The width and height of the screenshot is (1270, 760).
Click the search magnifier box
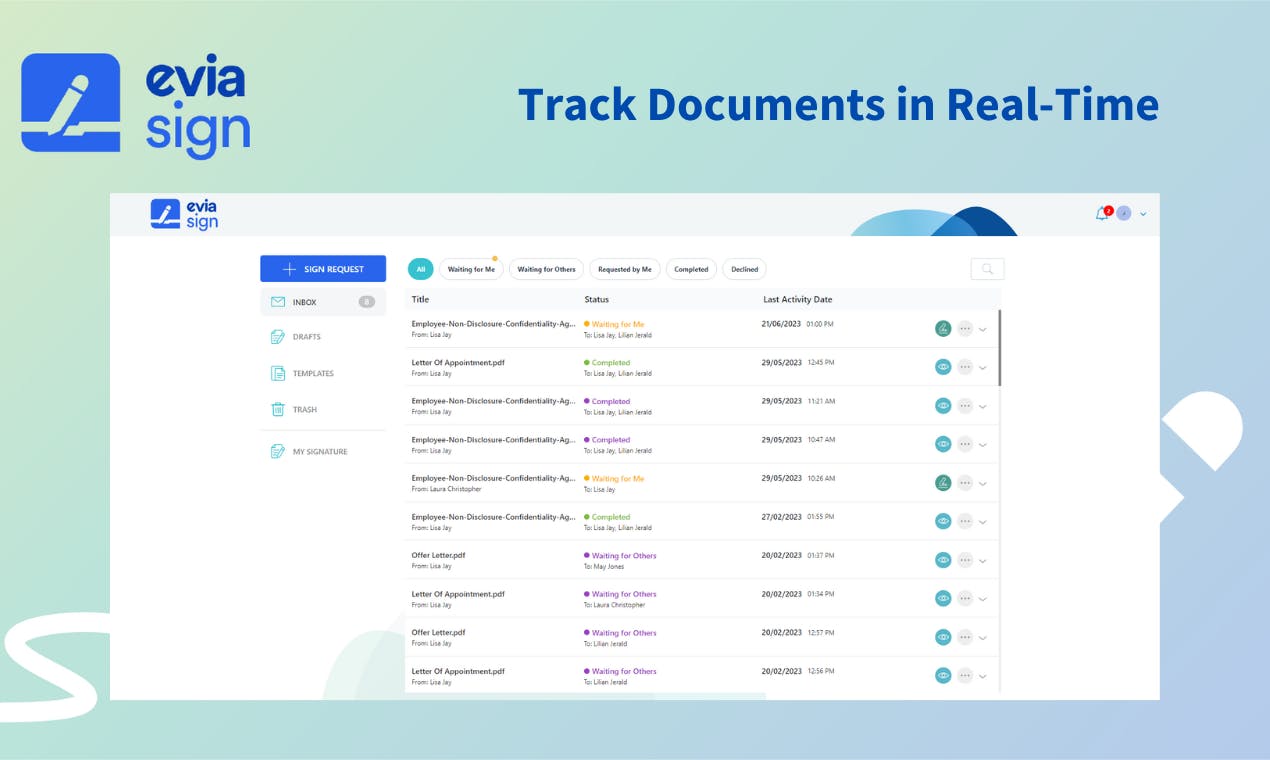point(987,269)
